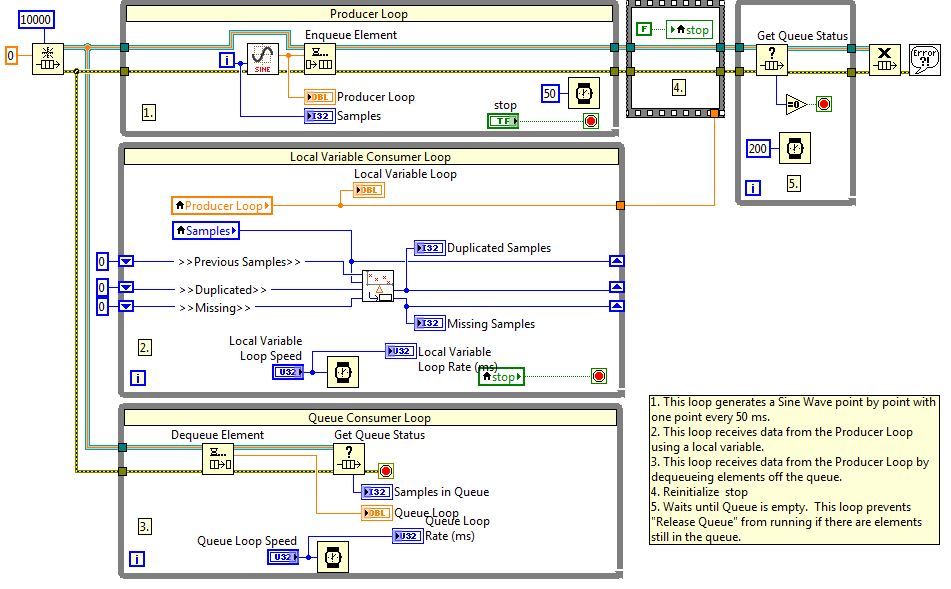Viewport: 951px width, 589px height.
Task: Click the Local Variable Consumer Loop iteration terminal
Action: (138, 378)
